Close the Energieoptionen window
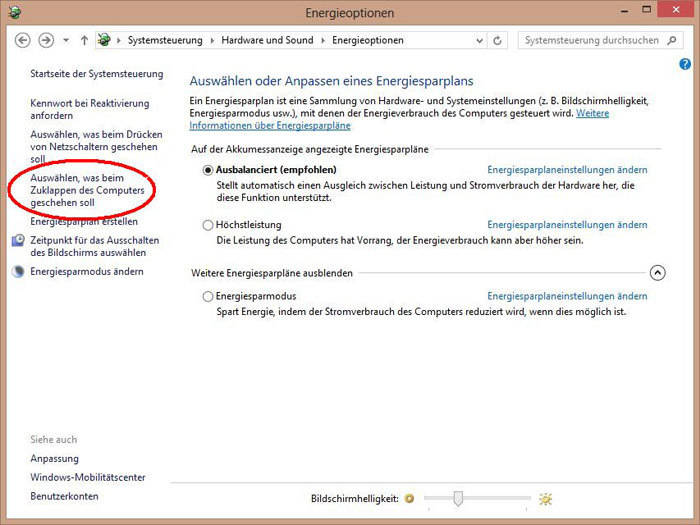The width and height of the screenshot is (700, 525). 675,9
